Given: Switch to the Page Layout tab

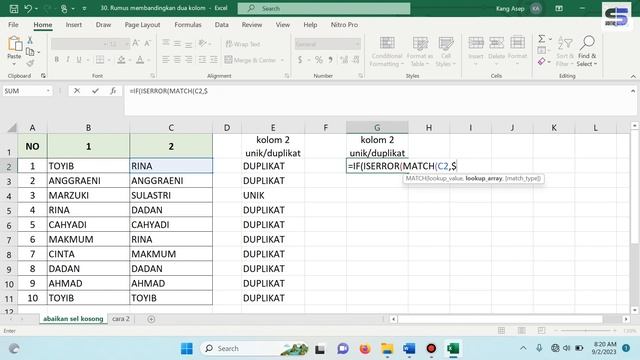Looking at the screenshot, I should [x=142, y=25].
